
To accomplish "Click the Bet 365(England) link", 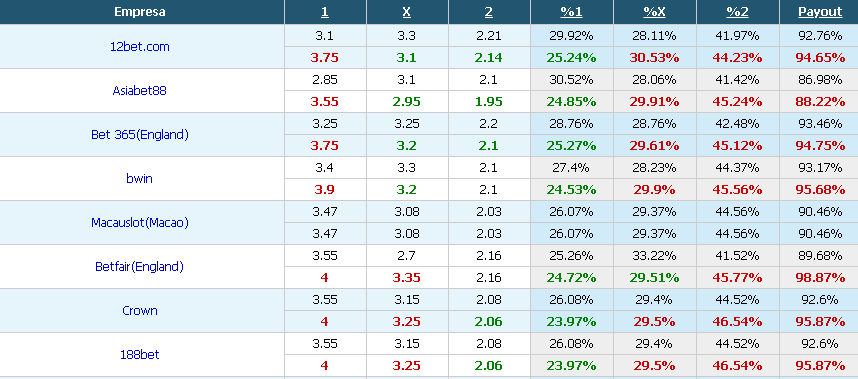I will tap(140, 135).
